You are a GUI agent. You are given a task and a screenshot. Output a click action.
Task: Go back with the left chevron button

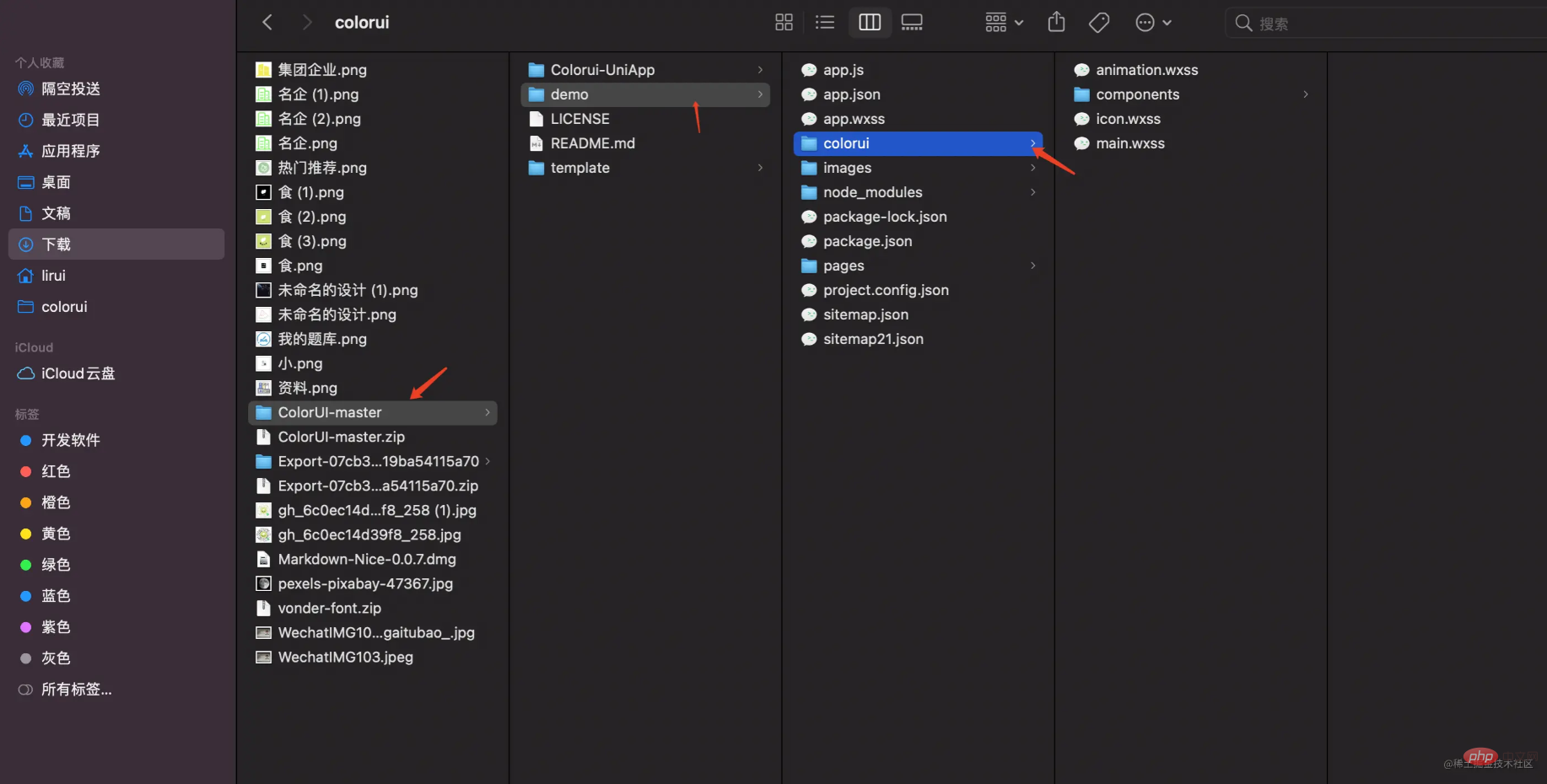tap(267, 23)
